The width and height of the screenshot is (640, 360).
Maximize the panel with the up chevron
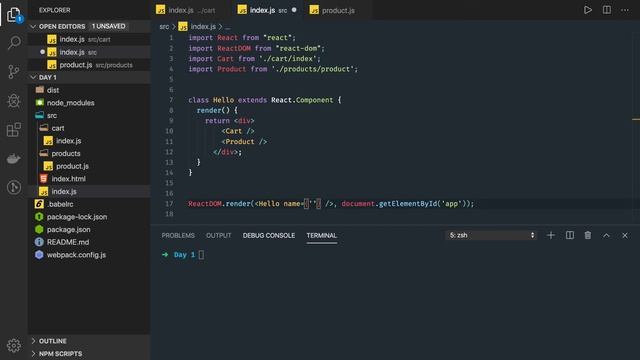click(x=606, y=236)
